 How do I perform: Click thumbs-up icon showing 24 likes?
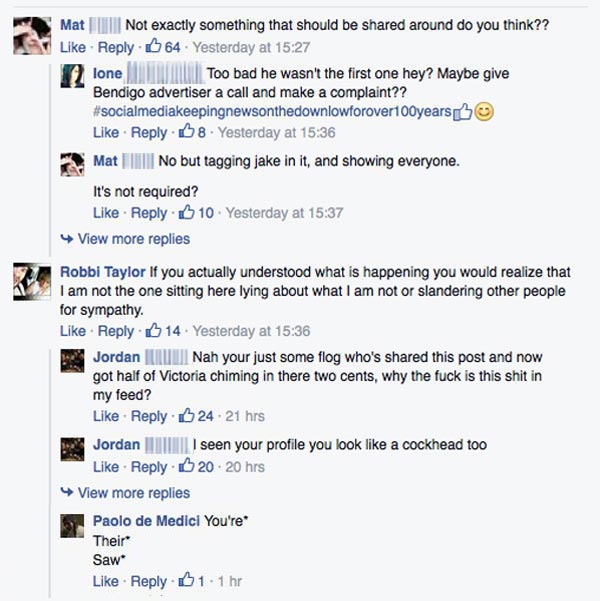point(187,416)
